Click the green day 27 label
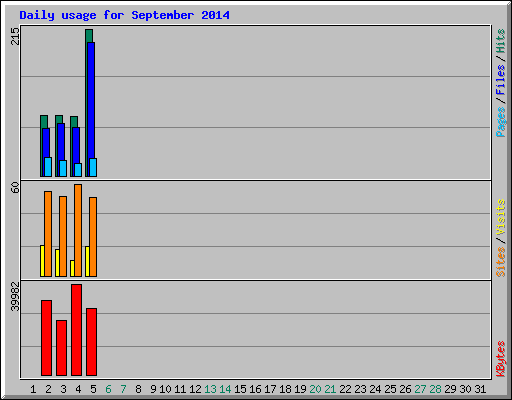 [420, 389]
